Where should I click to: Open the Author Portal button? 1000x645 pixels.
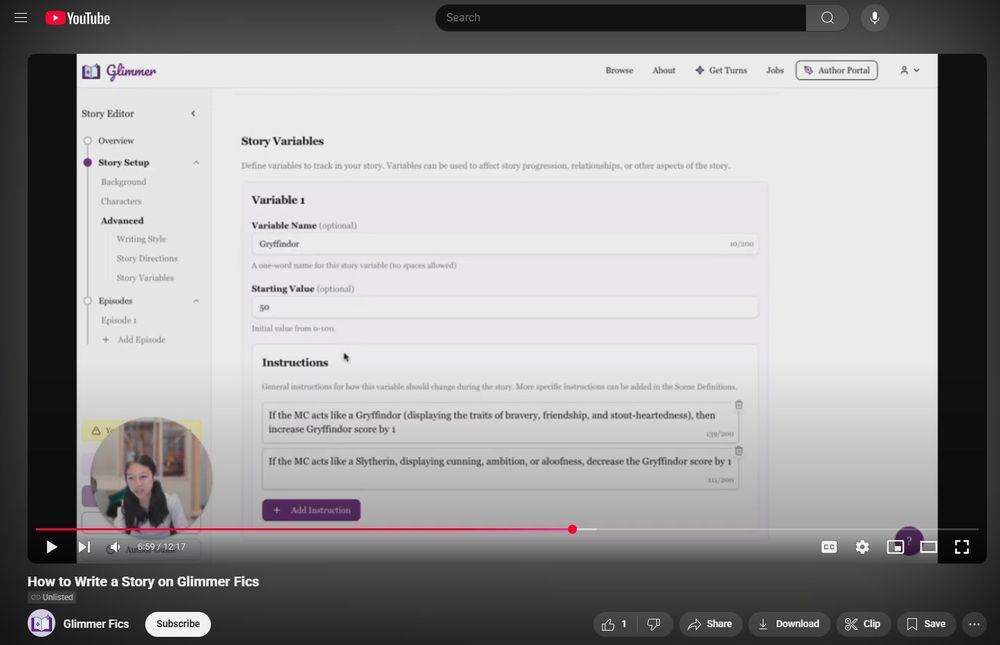click(837, 70)
